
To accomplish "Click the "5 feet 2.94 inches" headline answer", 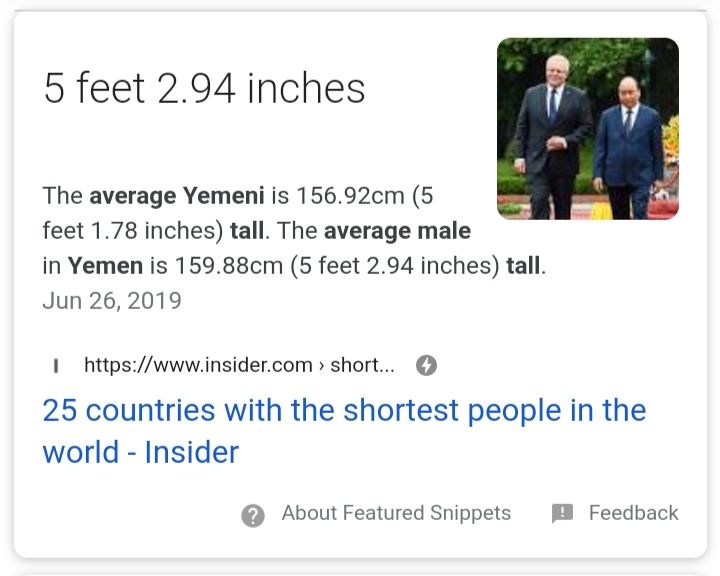I will click(204, 89).
